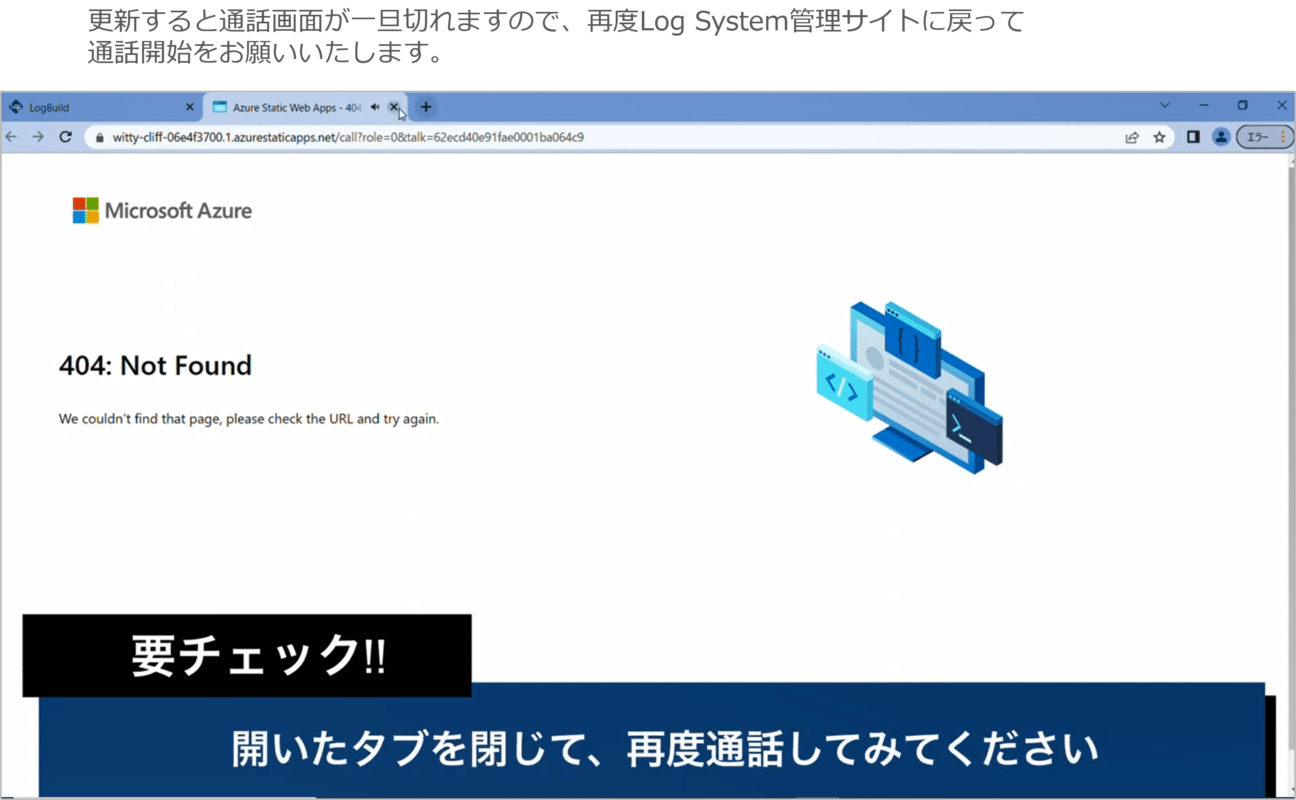Restore down the browser window

coord(1243,105)
